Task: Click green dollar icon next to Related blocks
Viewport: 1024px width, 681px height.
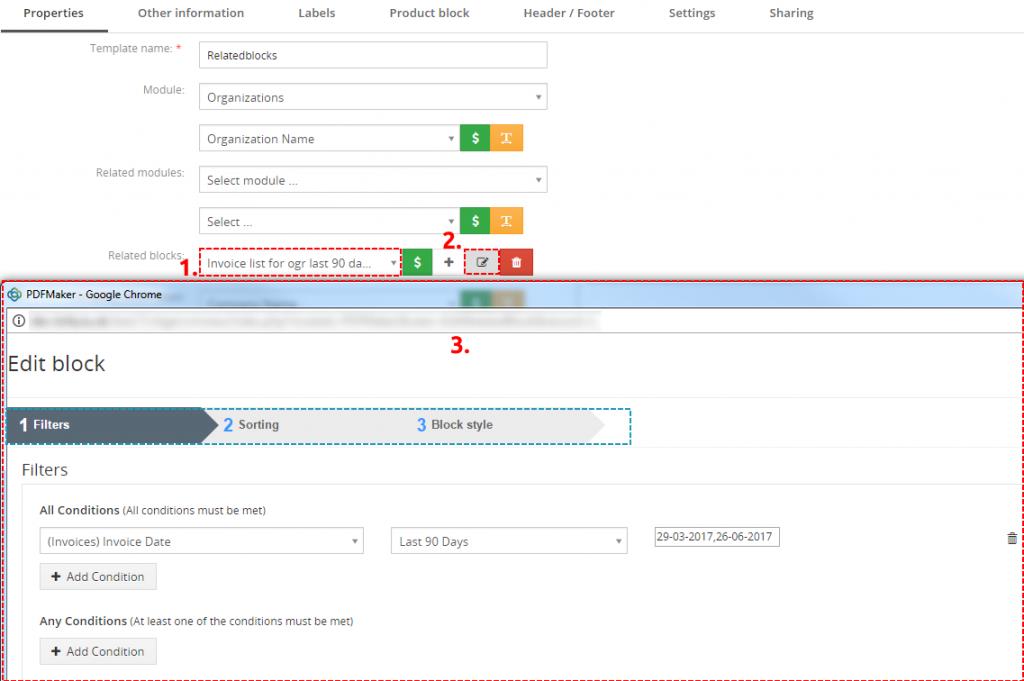Action: pos(417,262)
